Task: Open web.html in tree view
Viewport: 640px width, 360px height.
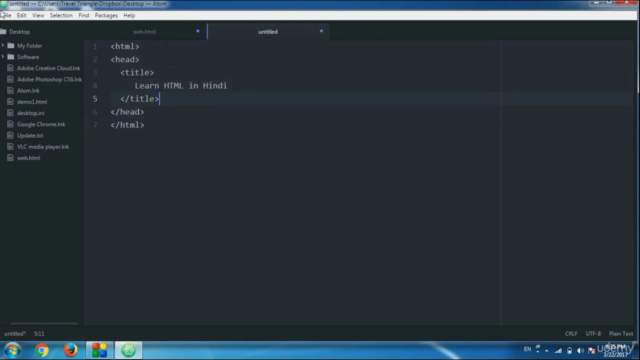Action: coord(29,158)
